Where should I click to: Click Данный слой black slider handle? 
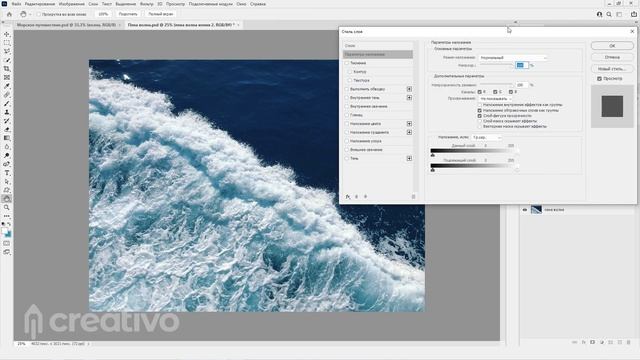tap(433, 155)
